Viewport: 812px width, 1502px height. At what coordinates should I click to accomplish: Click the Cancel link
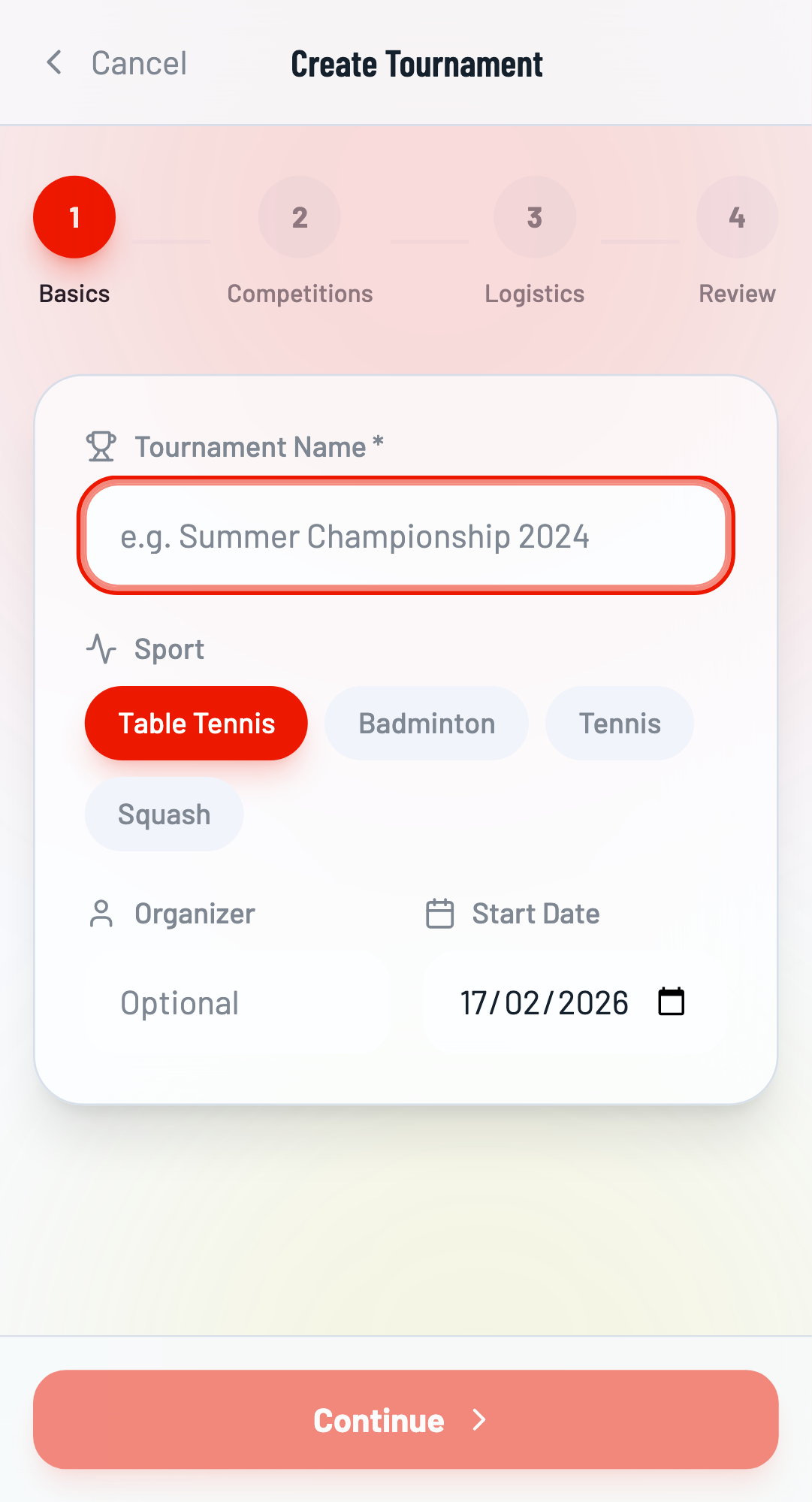pyautogui.click(x=138, y=63)
